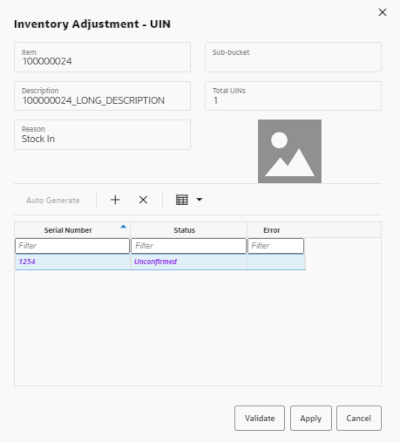Click the Status filter field

(189, 246)
